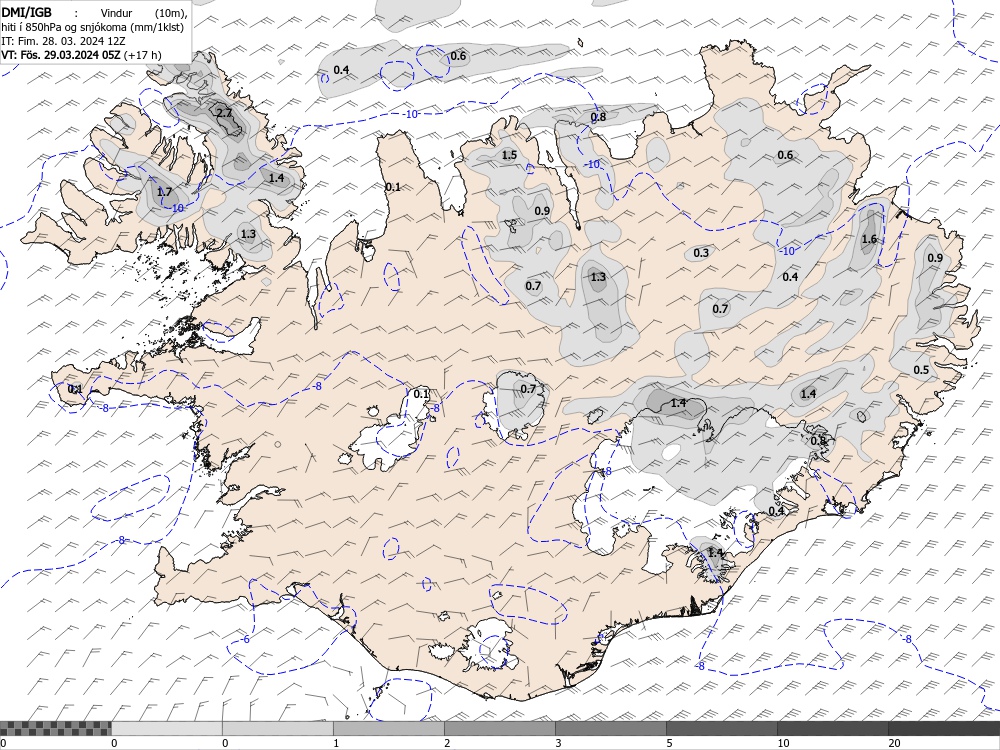The image size is (1000, 750).
Task: Click the 'IT: Fim. 28. 03. 2024 12Z' line
Action: point(64,41)
